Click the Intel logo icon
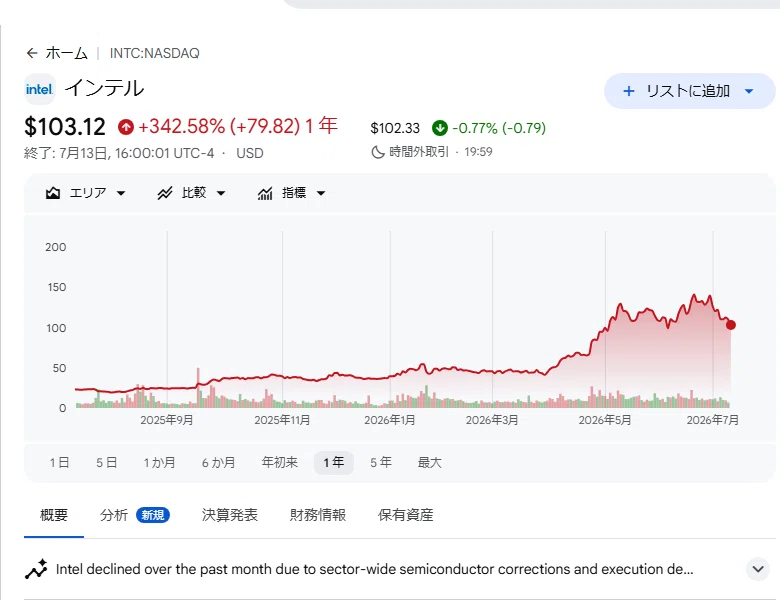This screenshot has width=780, height=600. pos(40,89)
